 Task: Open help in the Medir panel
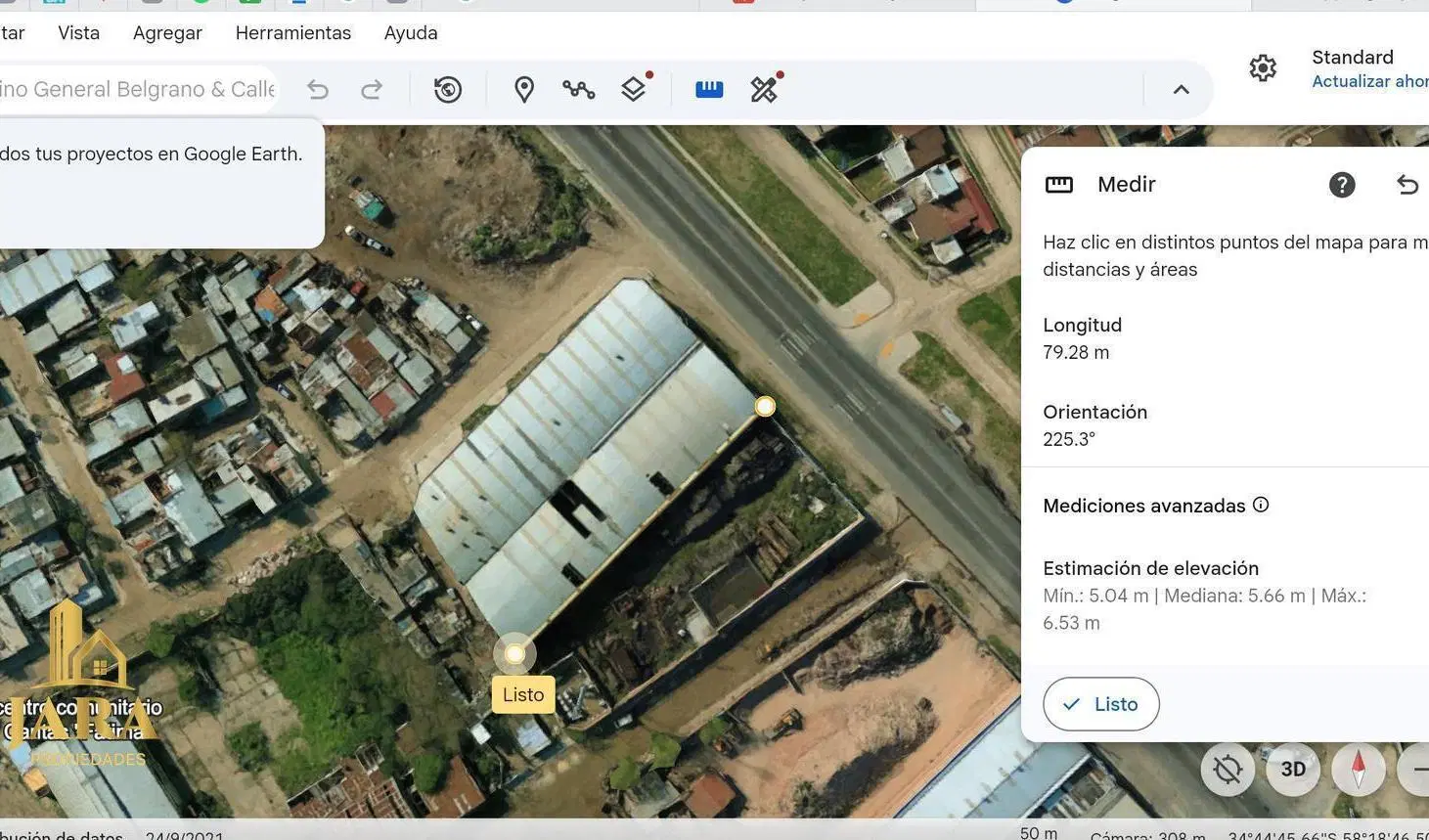1342,185
